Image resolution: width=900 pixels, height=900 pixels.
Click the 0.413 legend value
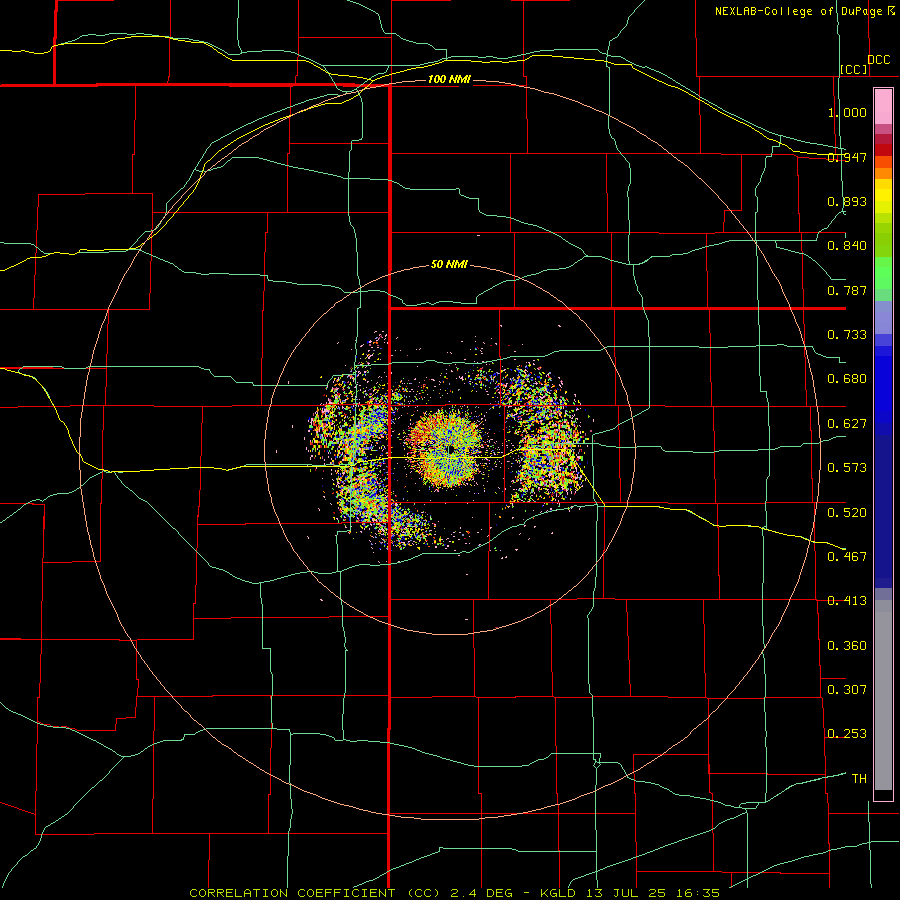pyautogui.click(x=847, y=601)
